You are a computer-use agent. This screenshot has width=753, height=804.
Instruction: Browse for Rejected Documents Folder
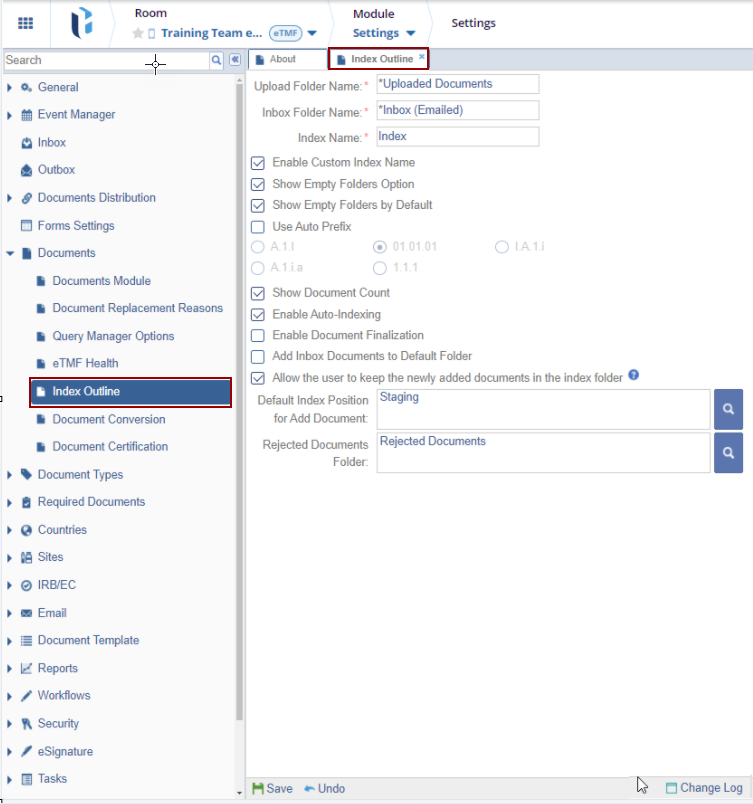[x=728, y=452]
